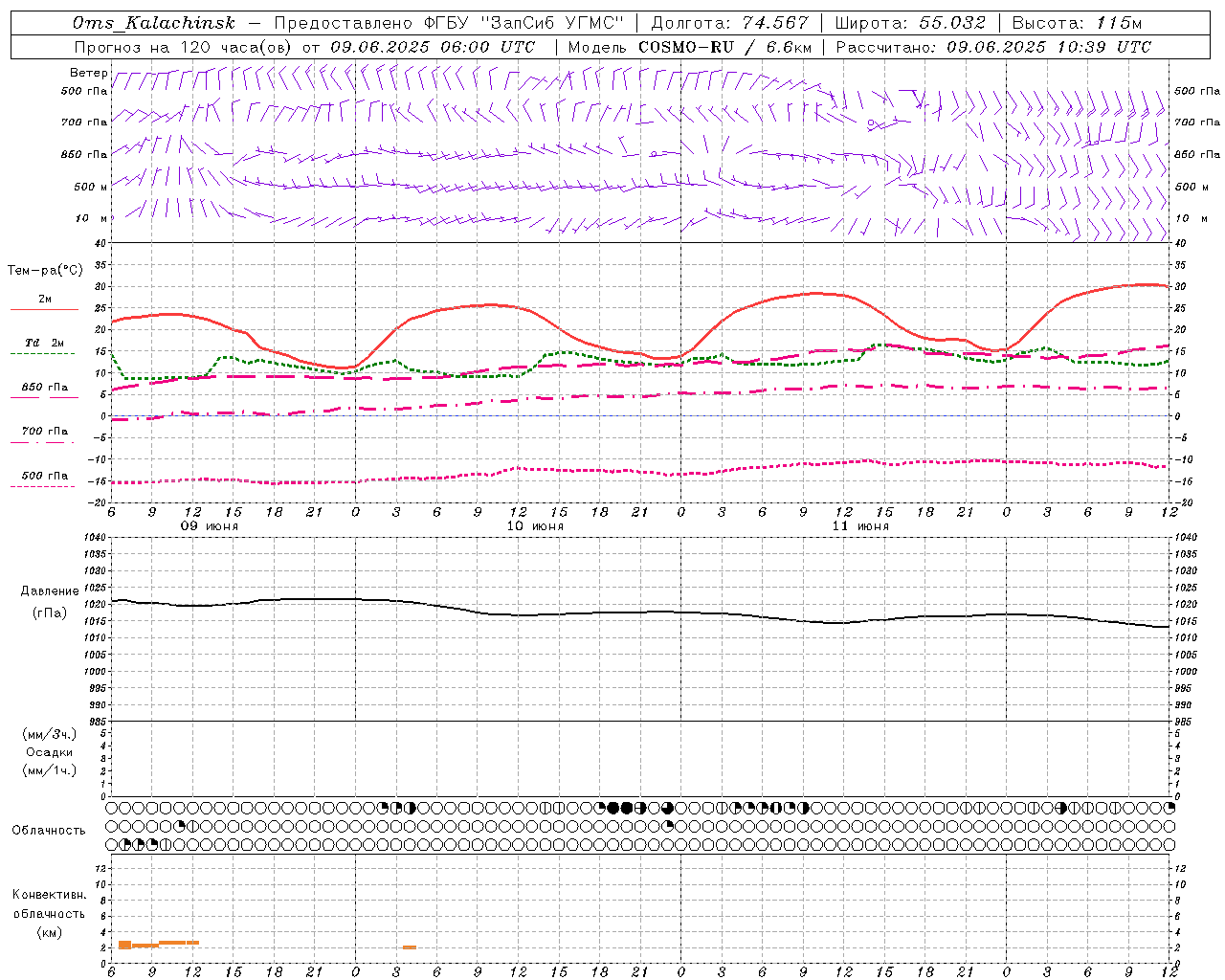The width and height of the screenshot is (1225, 980).
Task: Click the Облачность label
Action: point(49,831)
